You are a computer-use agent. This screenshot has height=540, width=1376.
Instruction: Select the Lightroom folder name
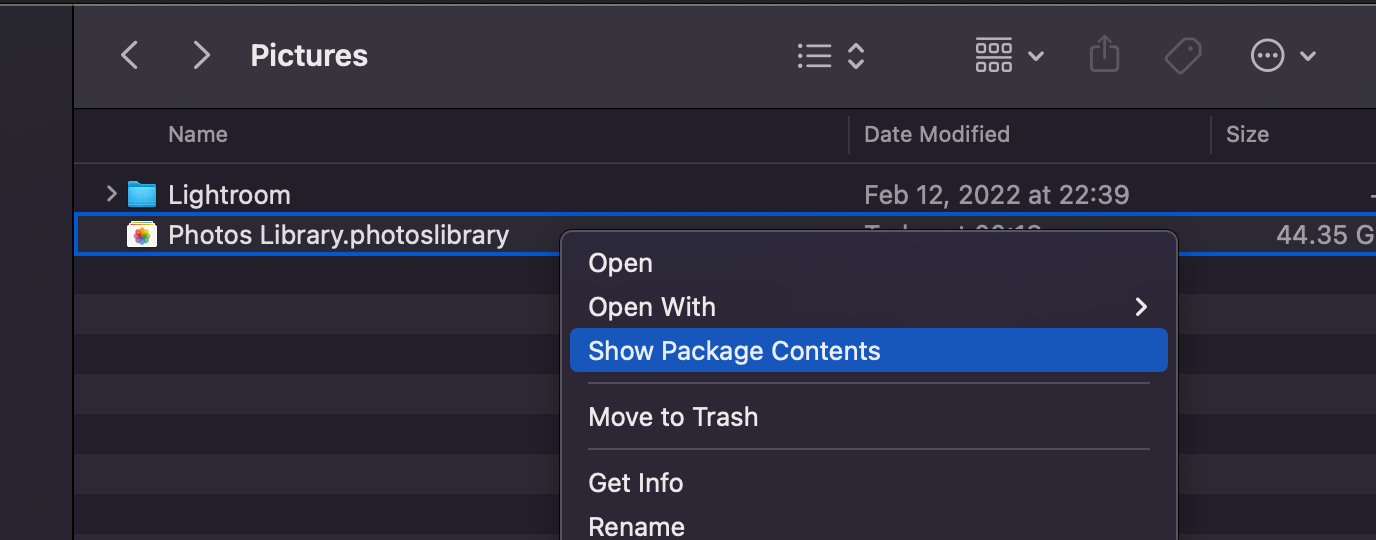[x=229, y=194]
